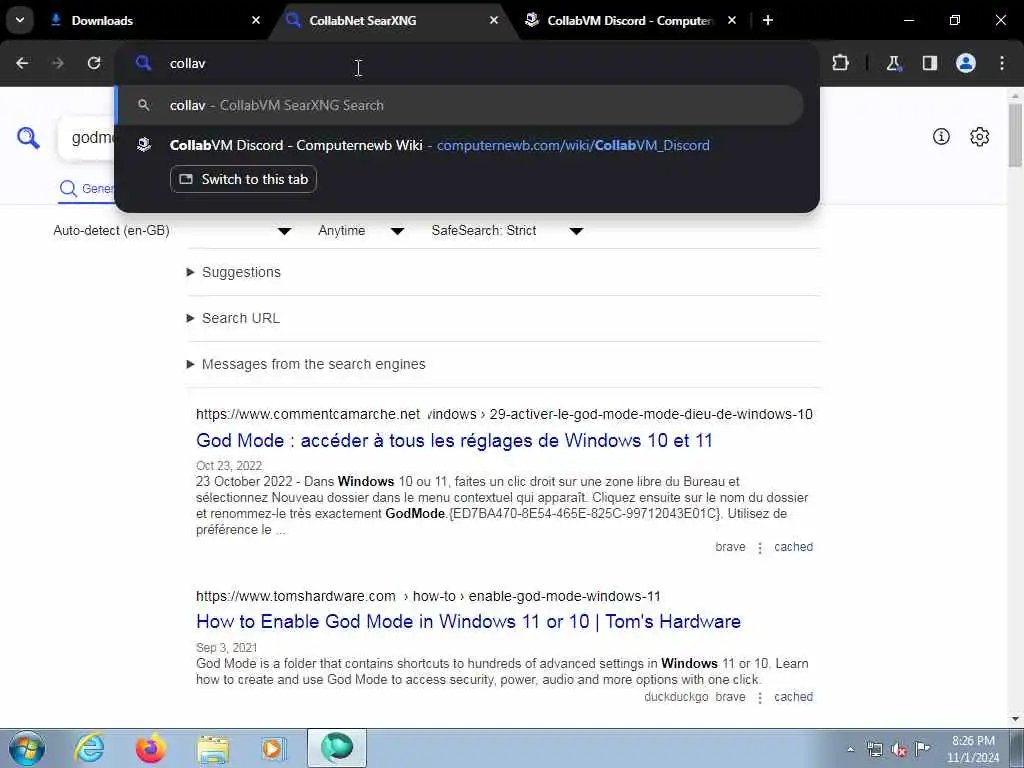Open 'How to Enable God Mode' Tom's Hardware result
Screen dimensions: 1024x768
pos(468,621)
